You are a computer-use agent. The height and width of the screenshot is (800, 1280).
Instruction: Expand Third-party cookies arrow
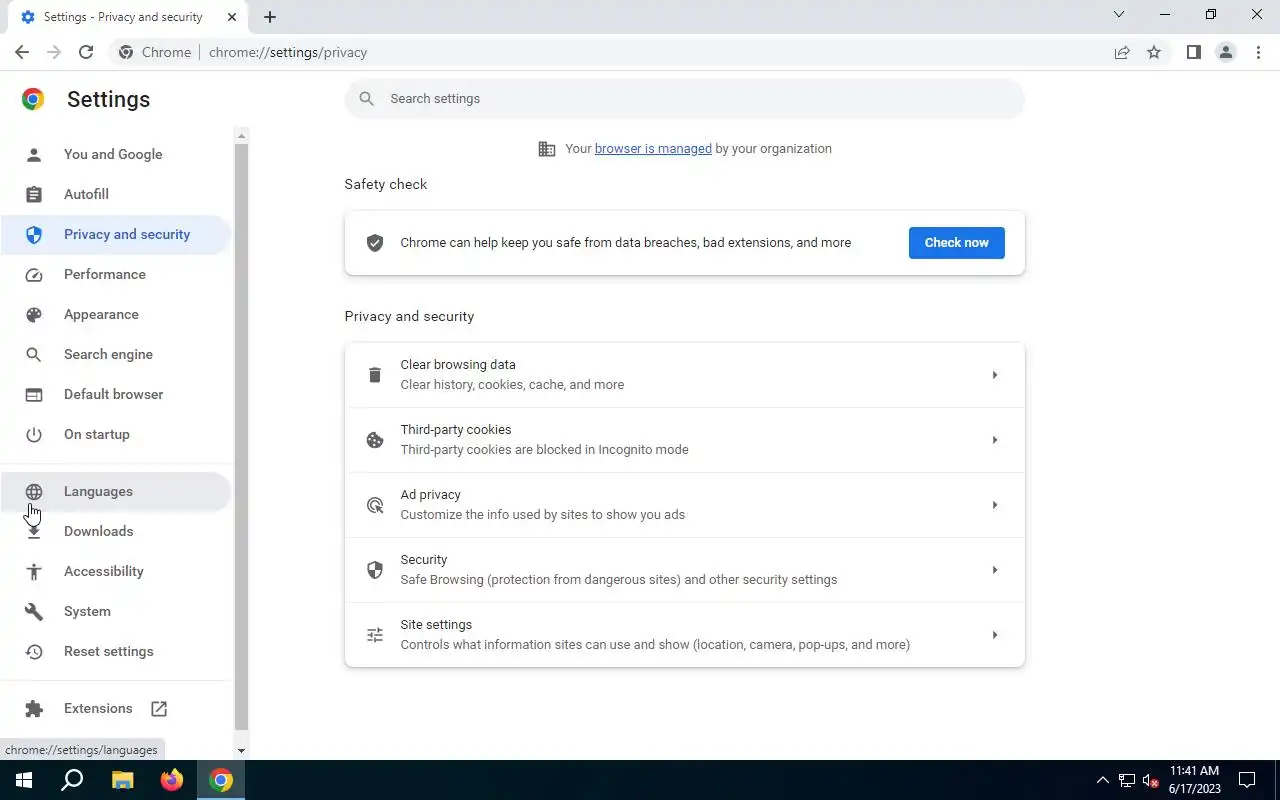point(994,440)
